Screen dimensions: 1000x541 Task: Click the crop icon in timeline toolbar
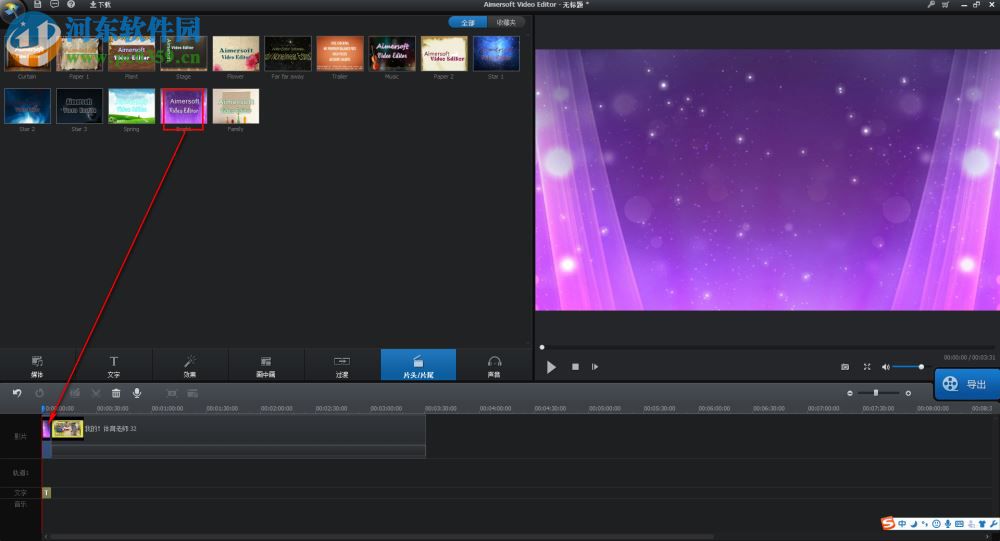pos(172,393)
